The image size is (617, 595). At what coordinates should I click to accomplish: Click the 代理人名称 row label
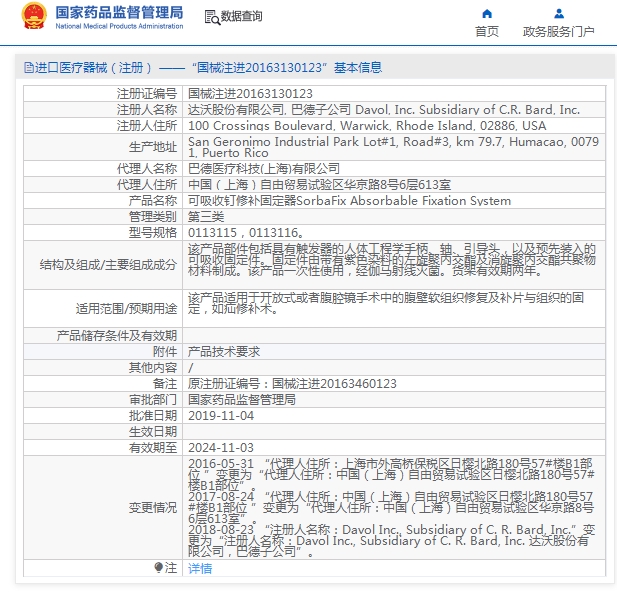[147, 168]
